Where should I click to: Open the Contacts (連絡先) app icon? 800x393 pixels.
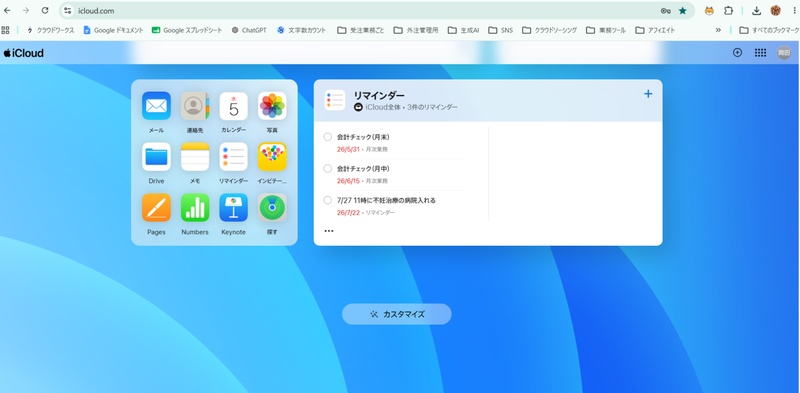pos(195,106)
